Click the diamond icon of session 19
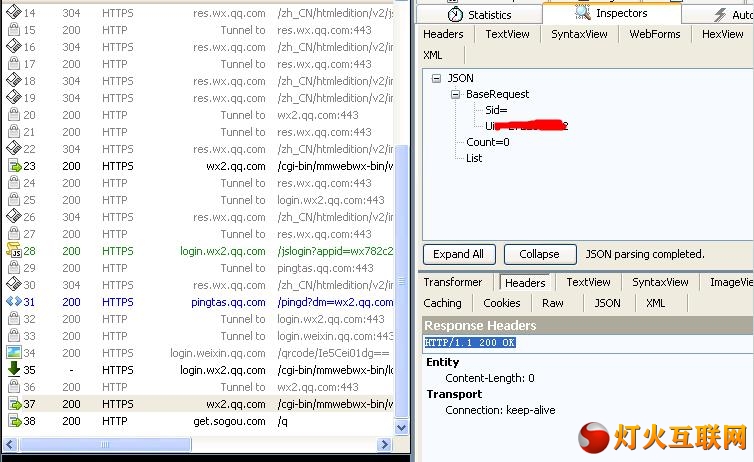The image size is (754, 462). (13, 97)
